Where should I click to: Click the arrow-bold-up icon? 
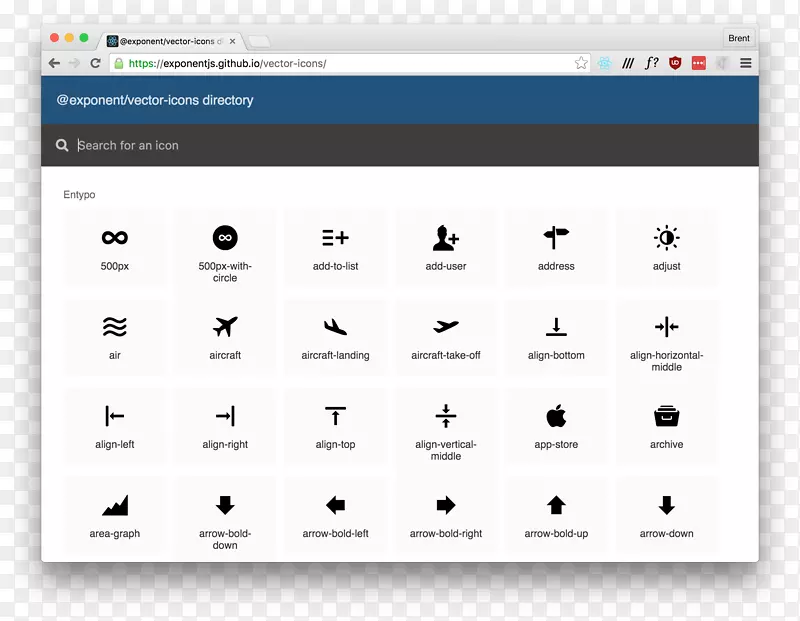pos(555,504)
